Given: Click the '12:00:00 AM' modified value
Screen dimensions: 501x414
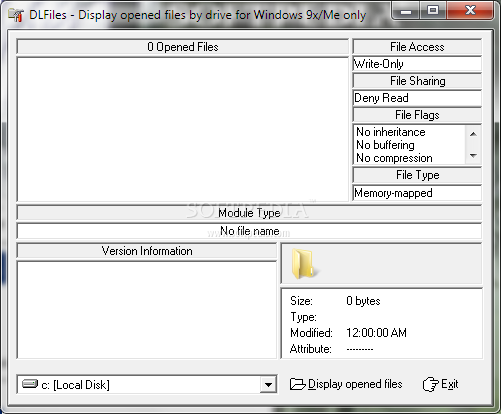Looking at the screenshot, I should (376, 333).
